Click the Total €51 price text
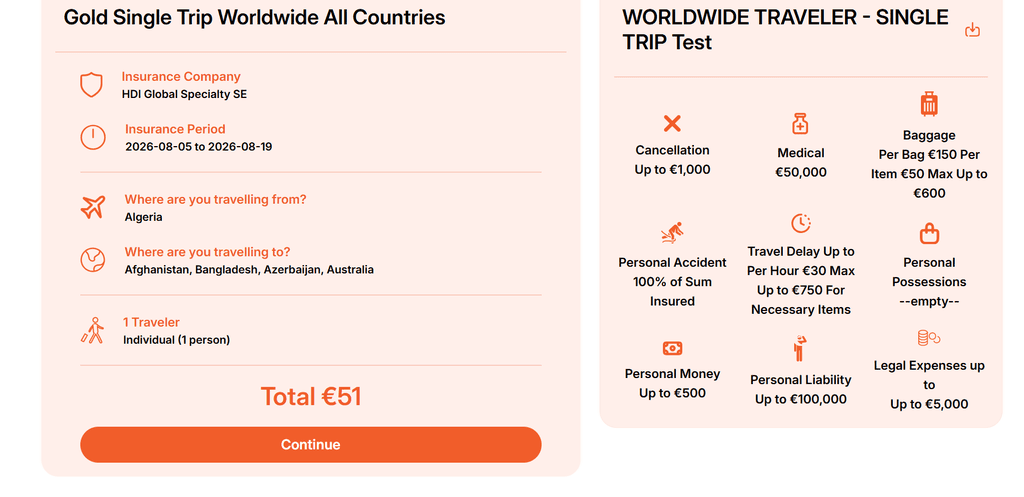The width and height of the screenshot is (1024, 497). pyautogui.click(x=311, y=397)
